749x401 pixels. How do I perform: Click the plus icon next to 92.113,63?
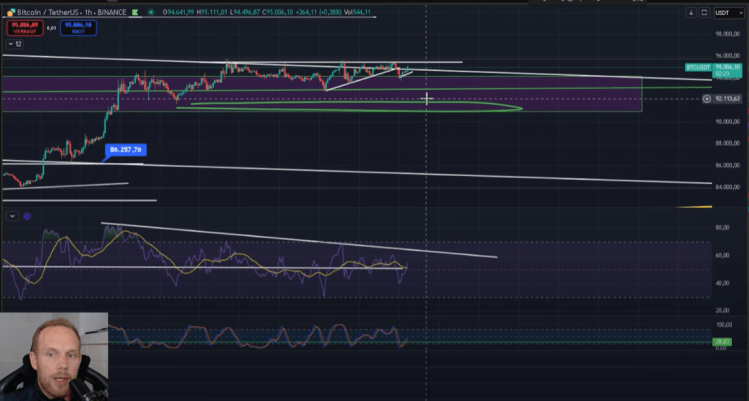[x=708, y=98]
